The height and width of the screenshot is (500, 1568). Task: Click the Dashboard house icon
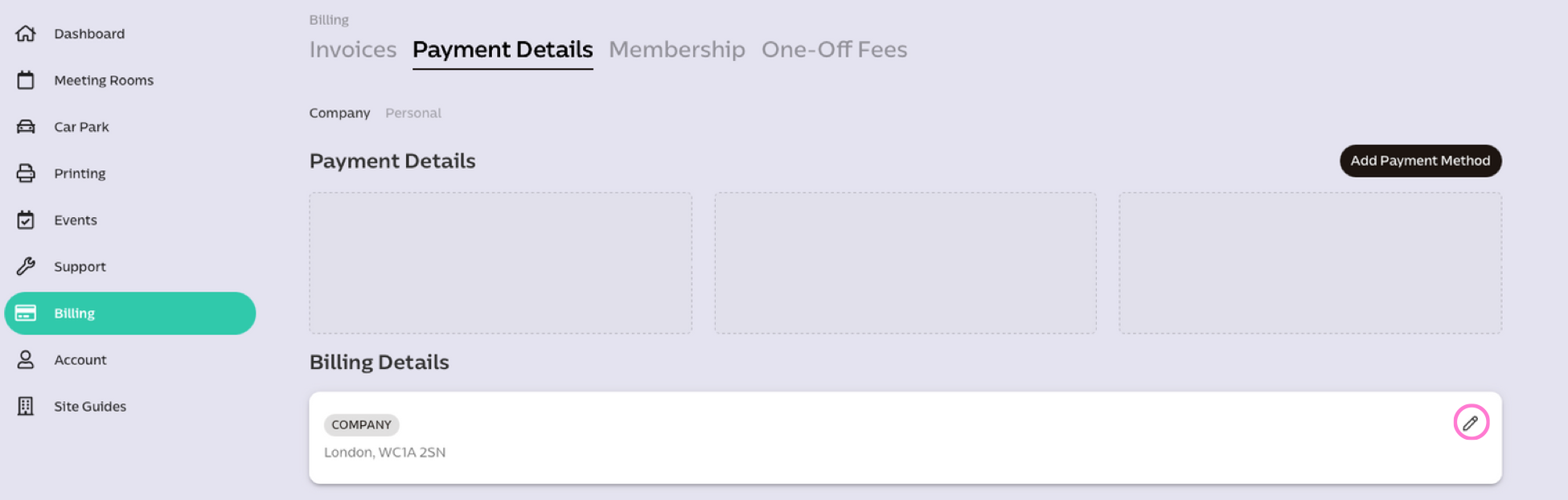(26, 34)
